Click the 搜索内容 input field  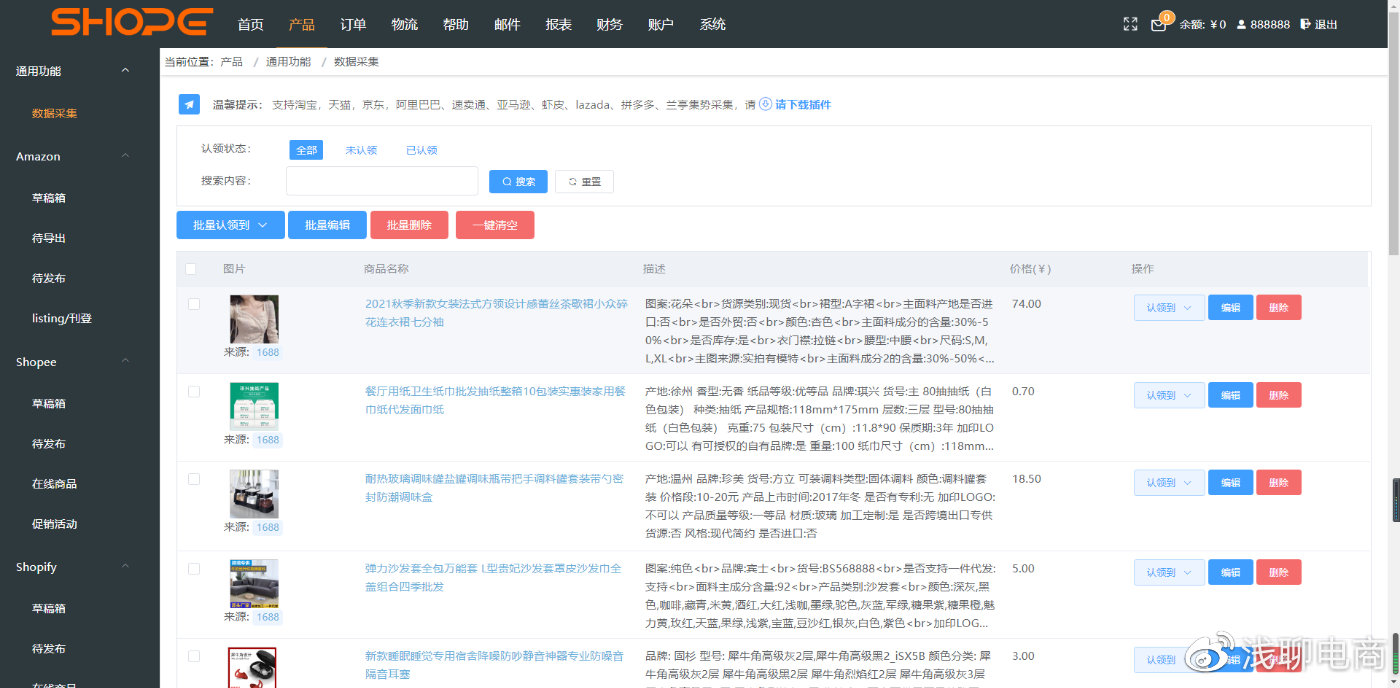point(381,181)
